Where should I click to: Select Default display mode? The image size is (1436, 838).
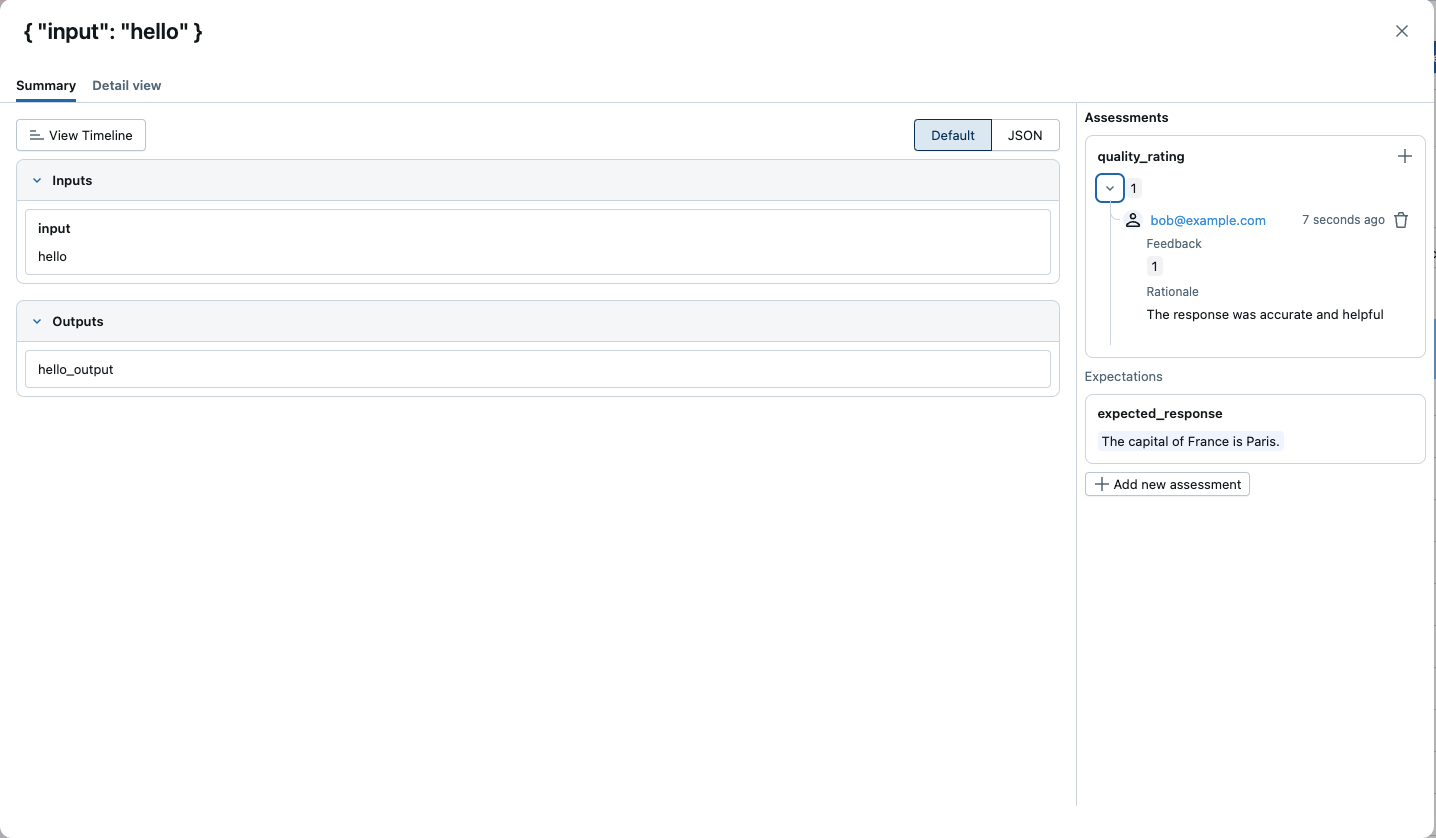952,135
